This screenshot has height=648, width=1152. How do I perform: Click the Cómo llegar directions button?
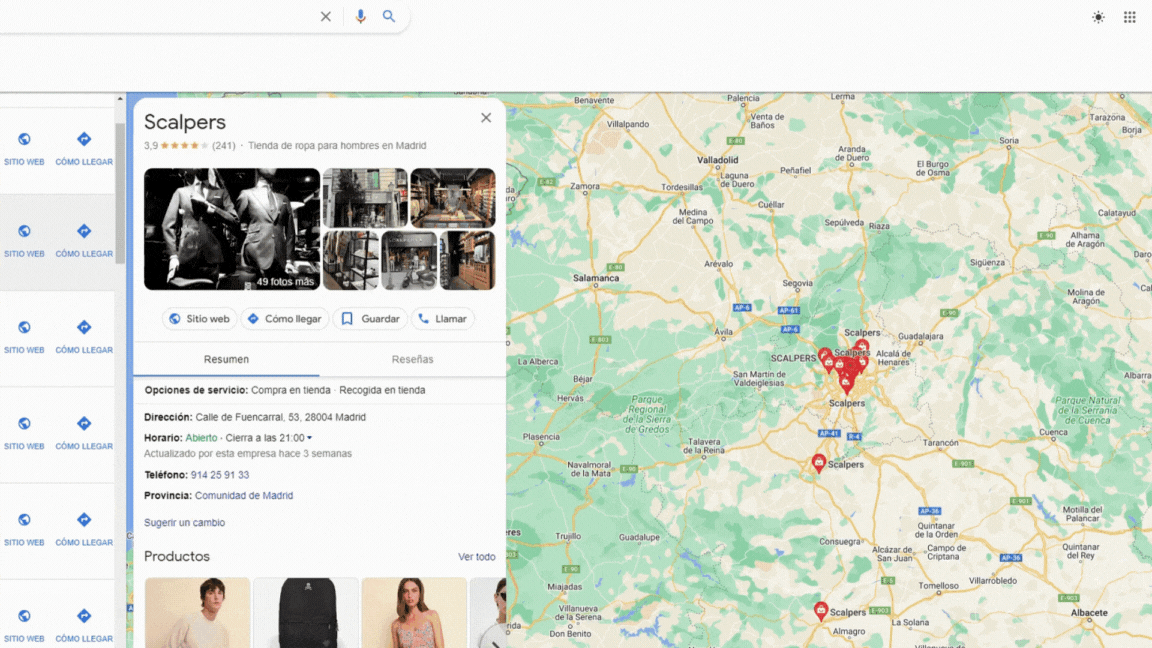[284, 319]
